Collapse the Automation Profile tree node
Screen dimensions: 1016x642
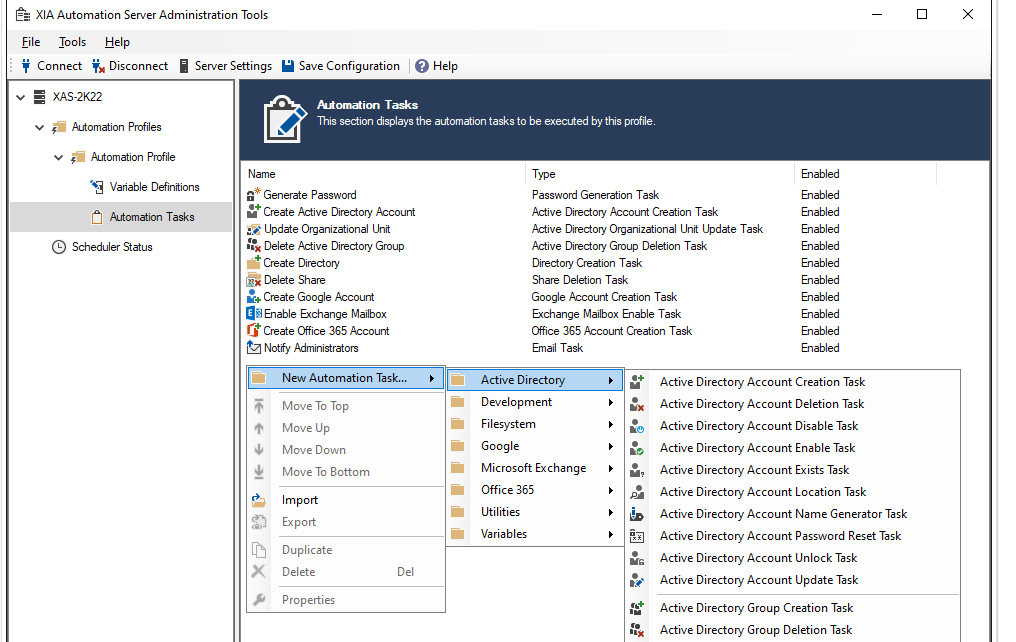58,157
